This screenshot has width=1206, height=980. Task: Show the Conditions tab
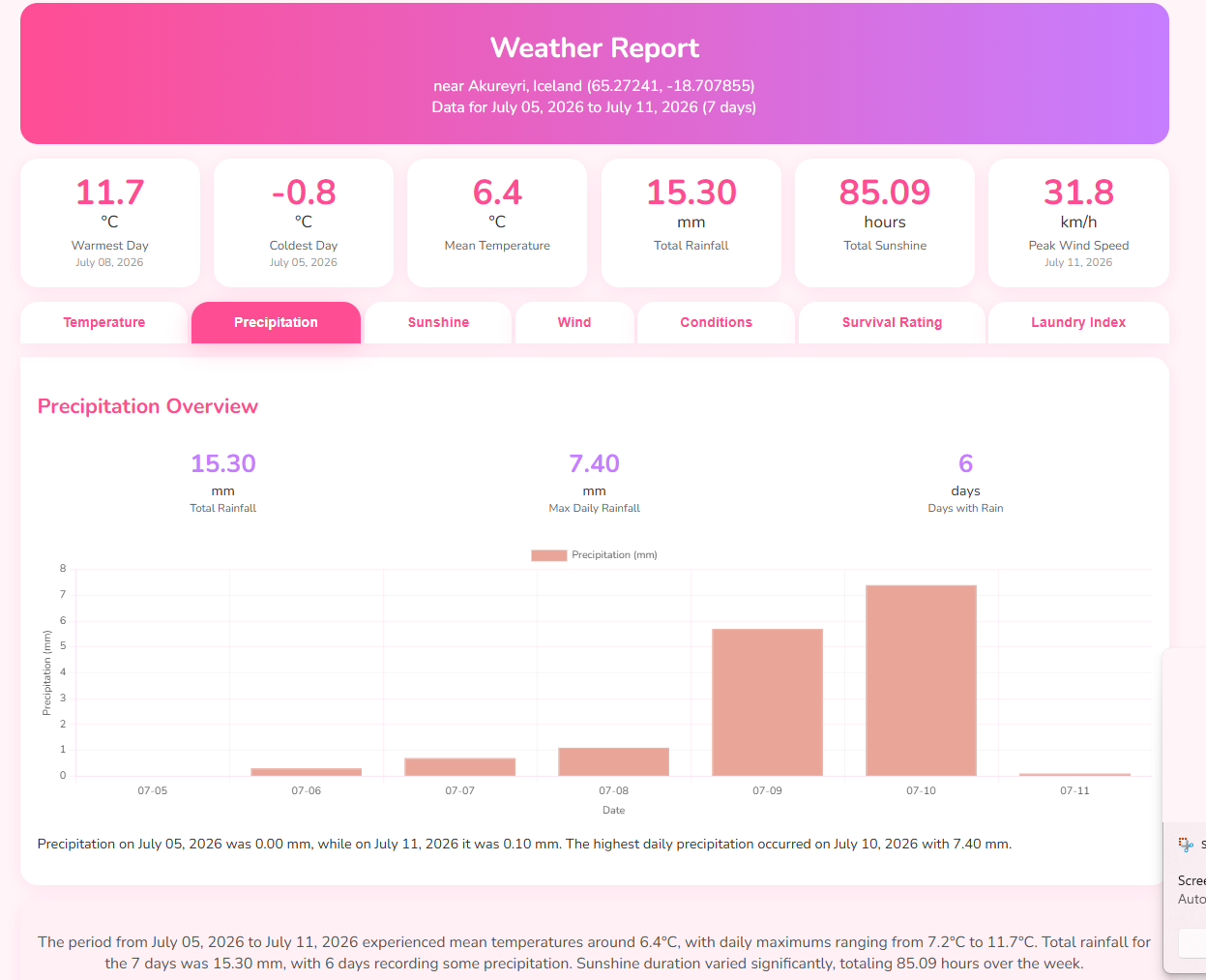(x=716, y=322)
